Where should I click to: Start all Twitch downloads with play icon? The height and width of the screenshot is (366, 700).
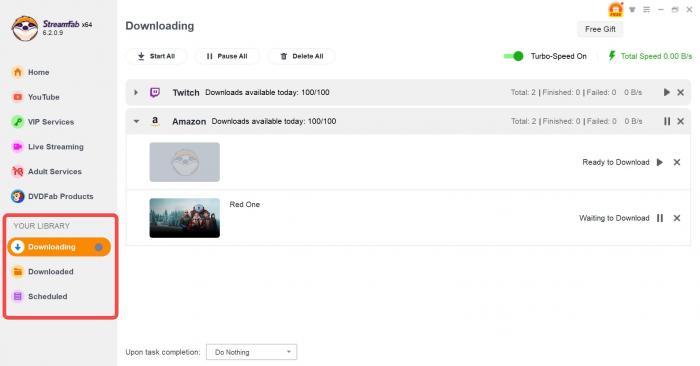pyautogui.click(x=667, y=92)
